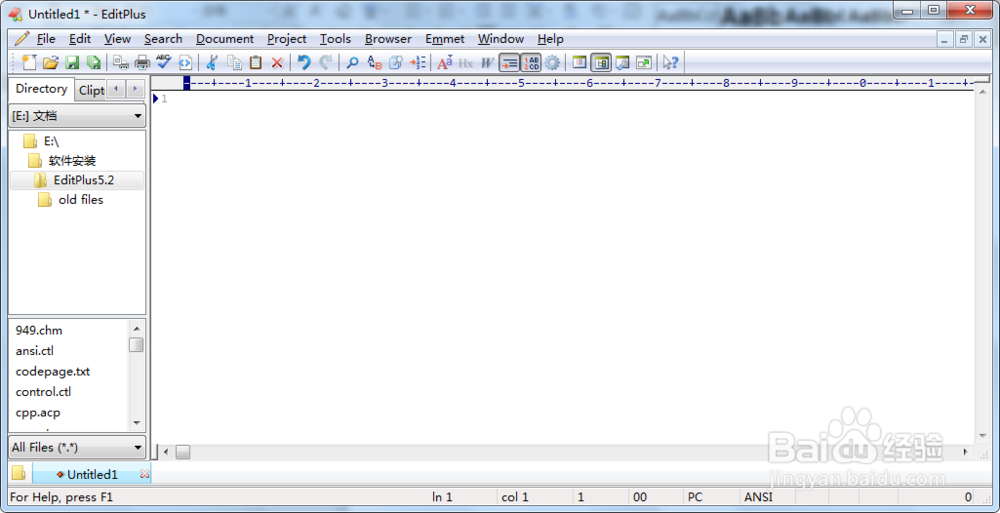Click the side panel tab scroll-left arrow
Image resolution: width=1000 pixels, height=513 pixels.
point(115,89)
